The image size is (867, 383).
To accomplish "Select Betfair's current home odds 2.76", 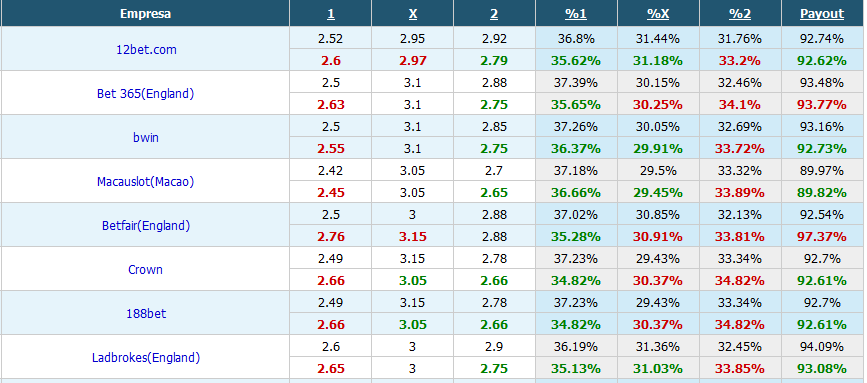I will pyautogui.click(x=331, y=237).
